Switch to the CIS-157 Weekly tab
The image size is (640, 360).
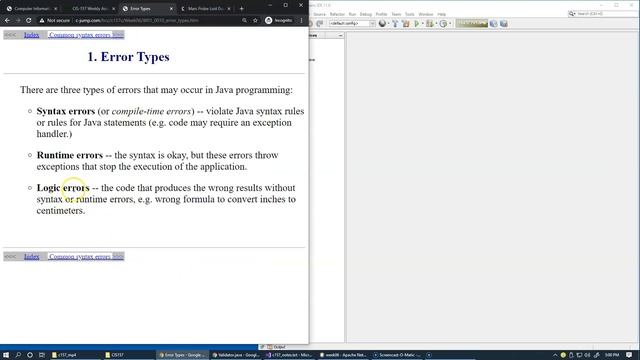(90, 9)
